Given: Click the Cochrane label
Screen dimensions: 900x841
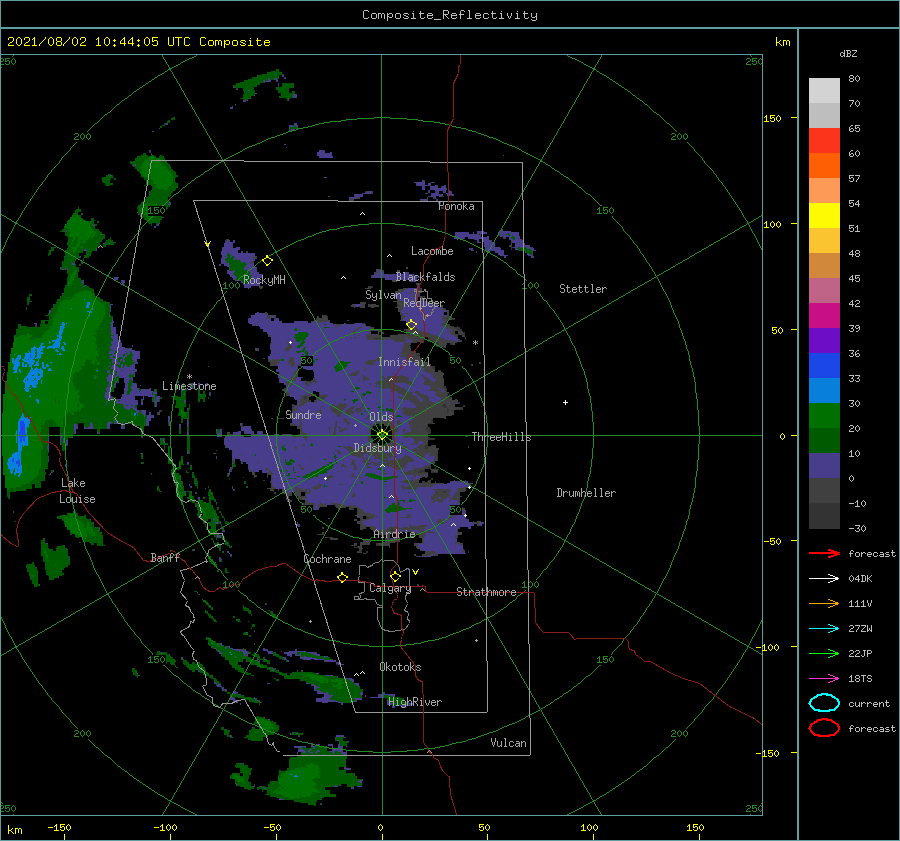Looking at the screenshot, I should (x=327, y=559).
